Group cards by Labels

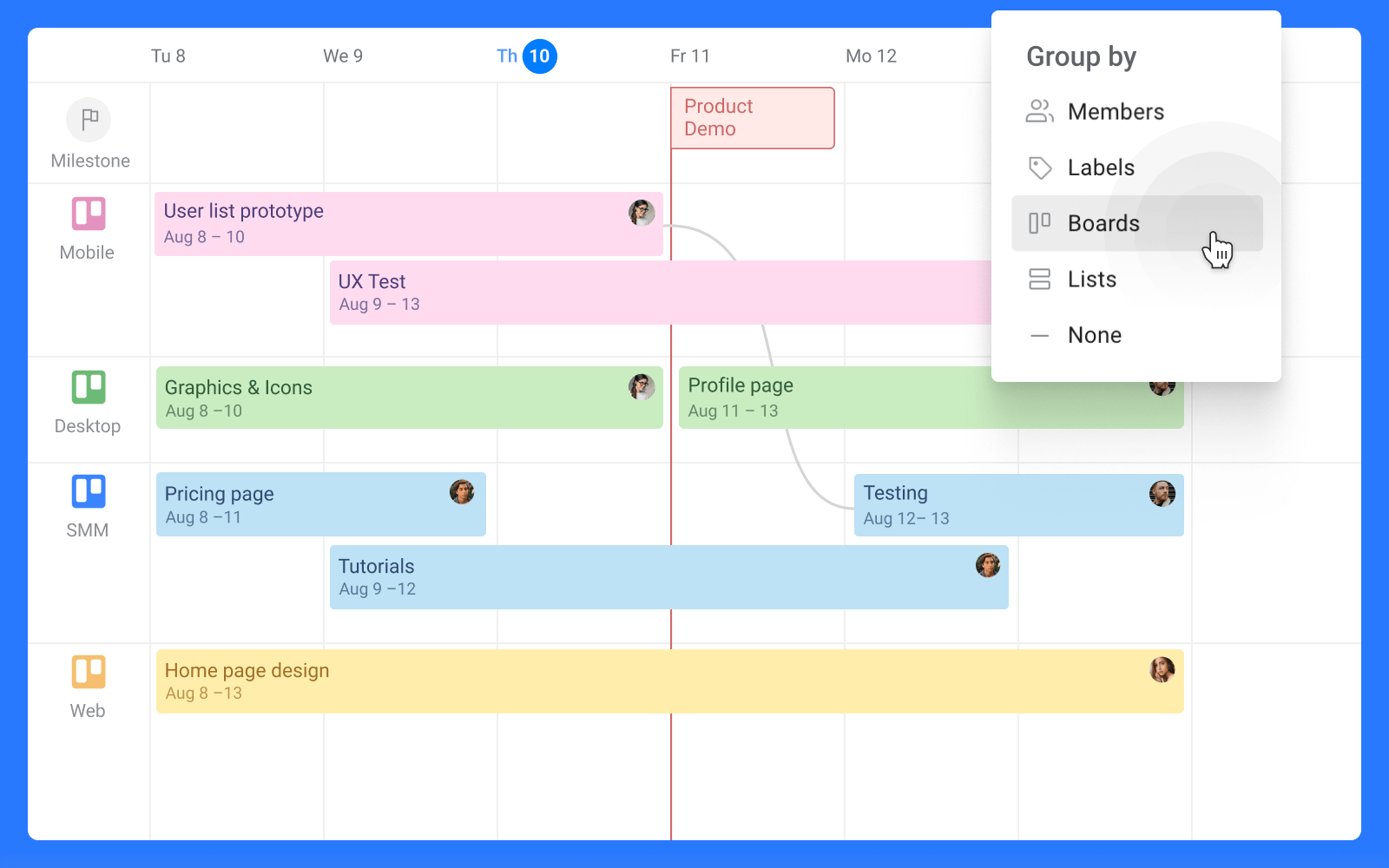click(x=1101, y=168)
